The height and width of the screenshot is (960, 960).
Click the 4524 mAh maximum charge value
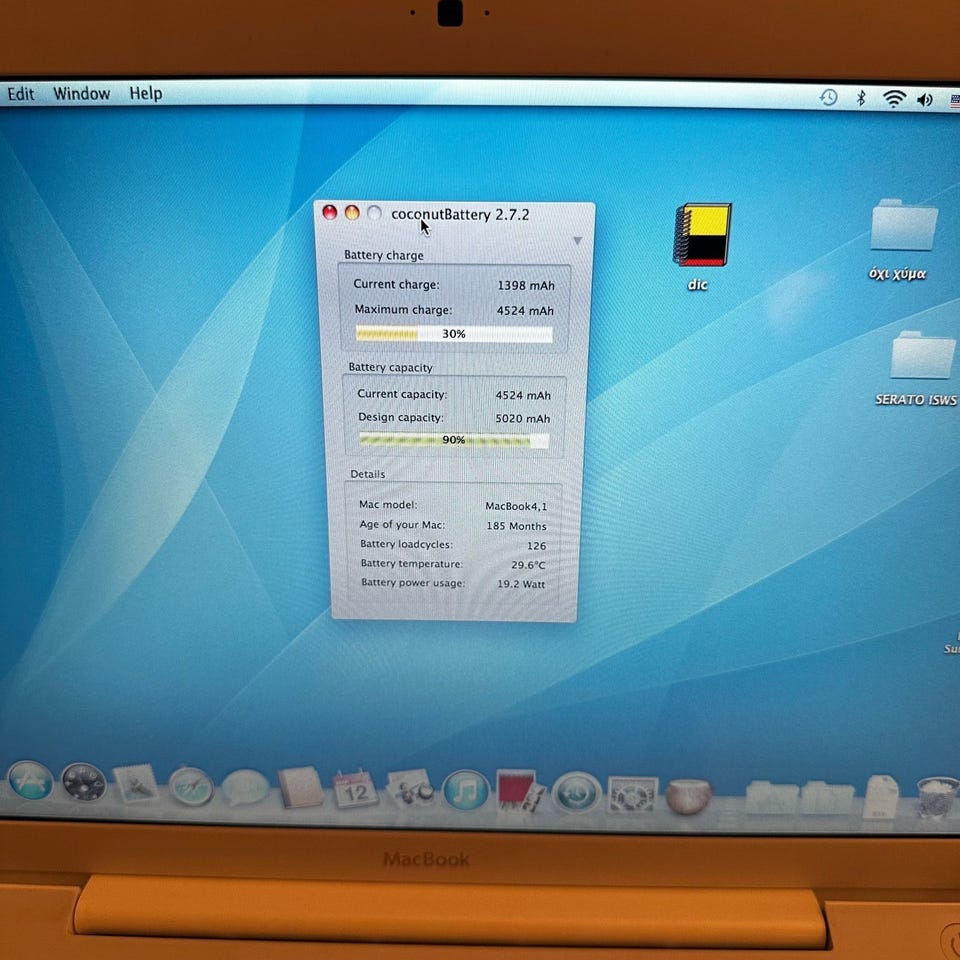click(x=525, y=311)
